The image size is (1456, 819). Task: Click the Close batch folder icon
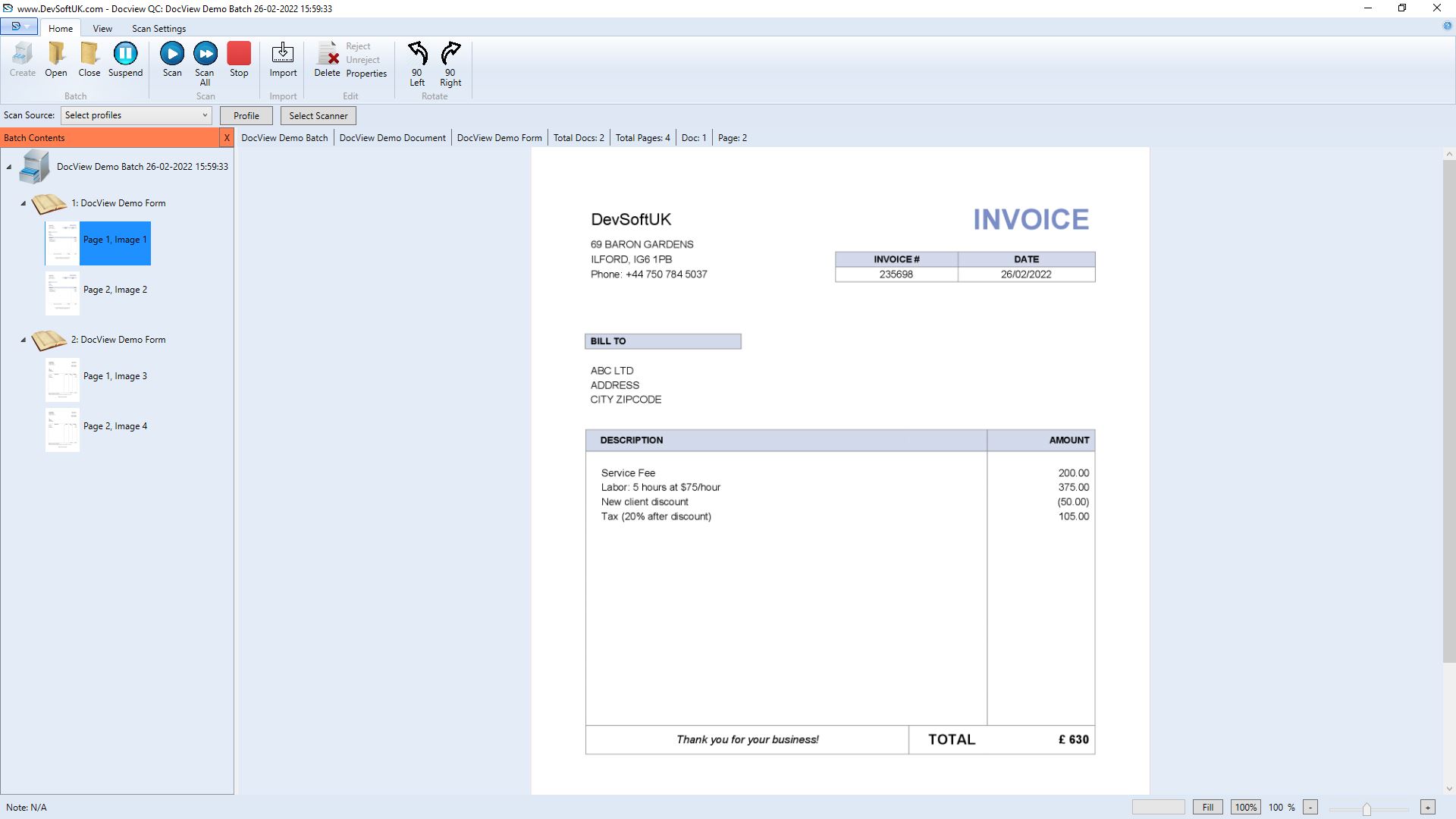click(x=89, y=54)
